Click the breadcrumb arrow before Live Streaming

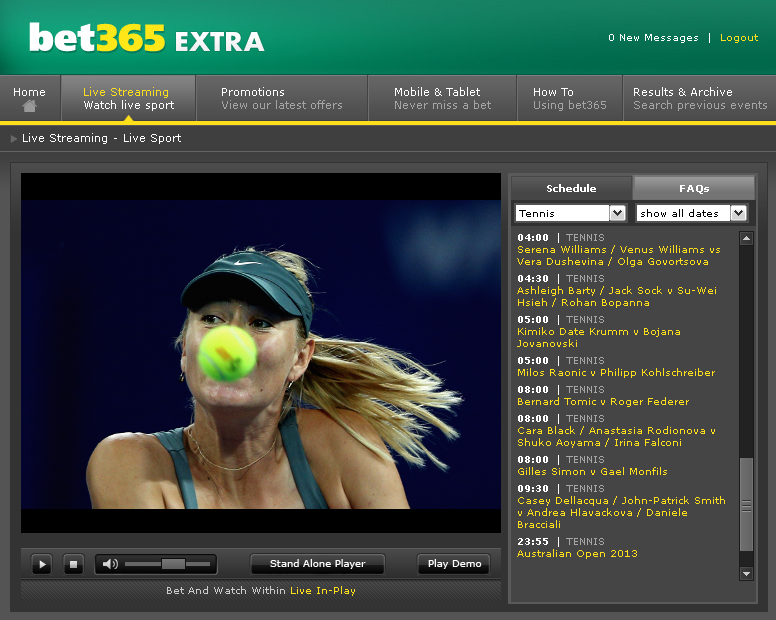14,139
